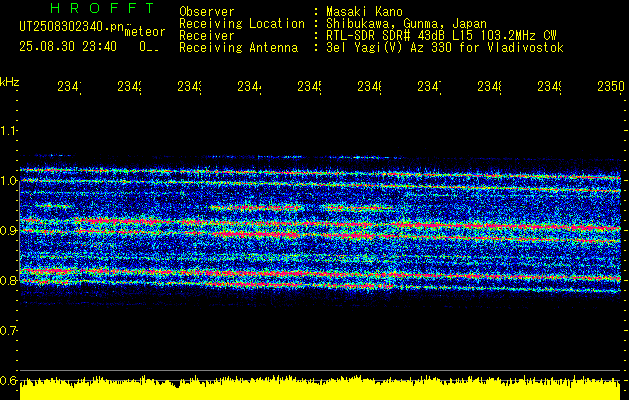Select the RTL-SDR SDR# 43dB L15 103.2MHz CW text
Image resolution: width=629 pixels, height=400 pixels.
click(x=441, y=36)
